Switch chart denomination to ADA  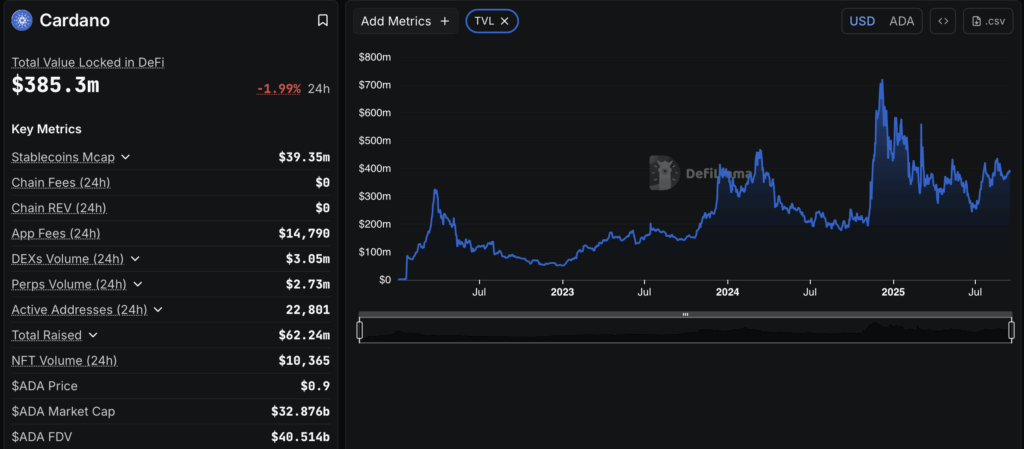pos(901,21)
